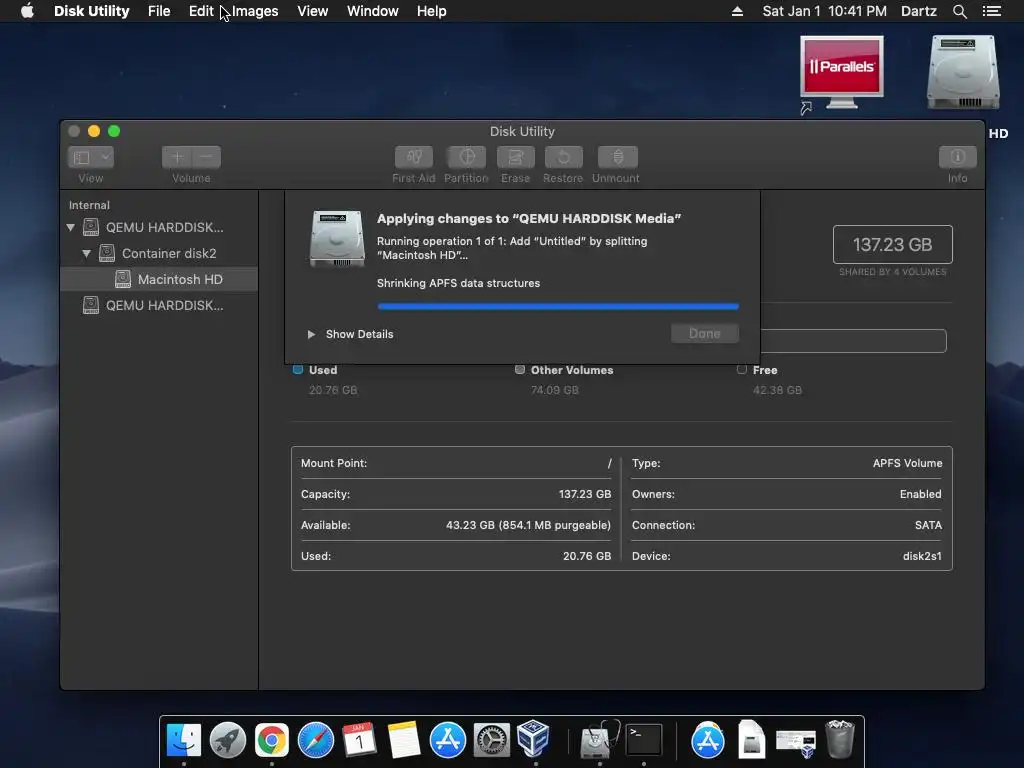Click the Free color legend square
This screenshot has width=1024, height=768.
742,370
